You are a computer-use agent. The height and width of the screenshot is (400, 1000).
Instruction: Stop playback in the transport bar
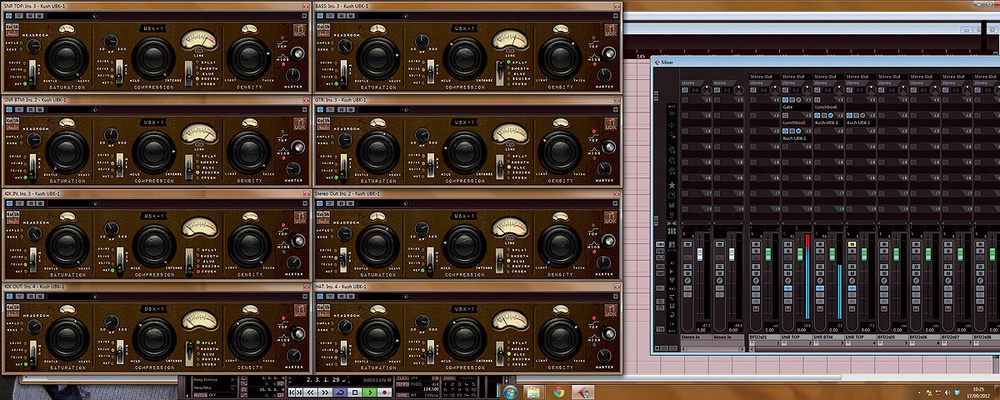coord(355,392)
